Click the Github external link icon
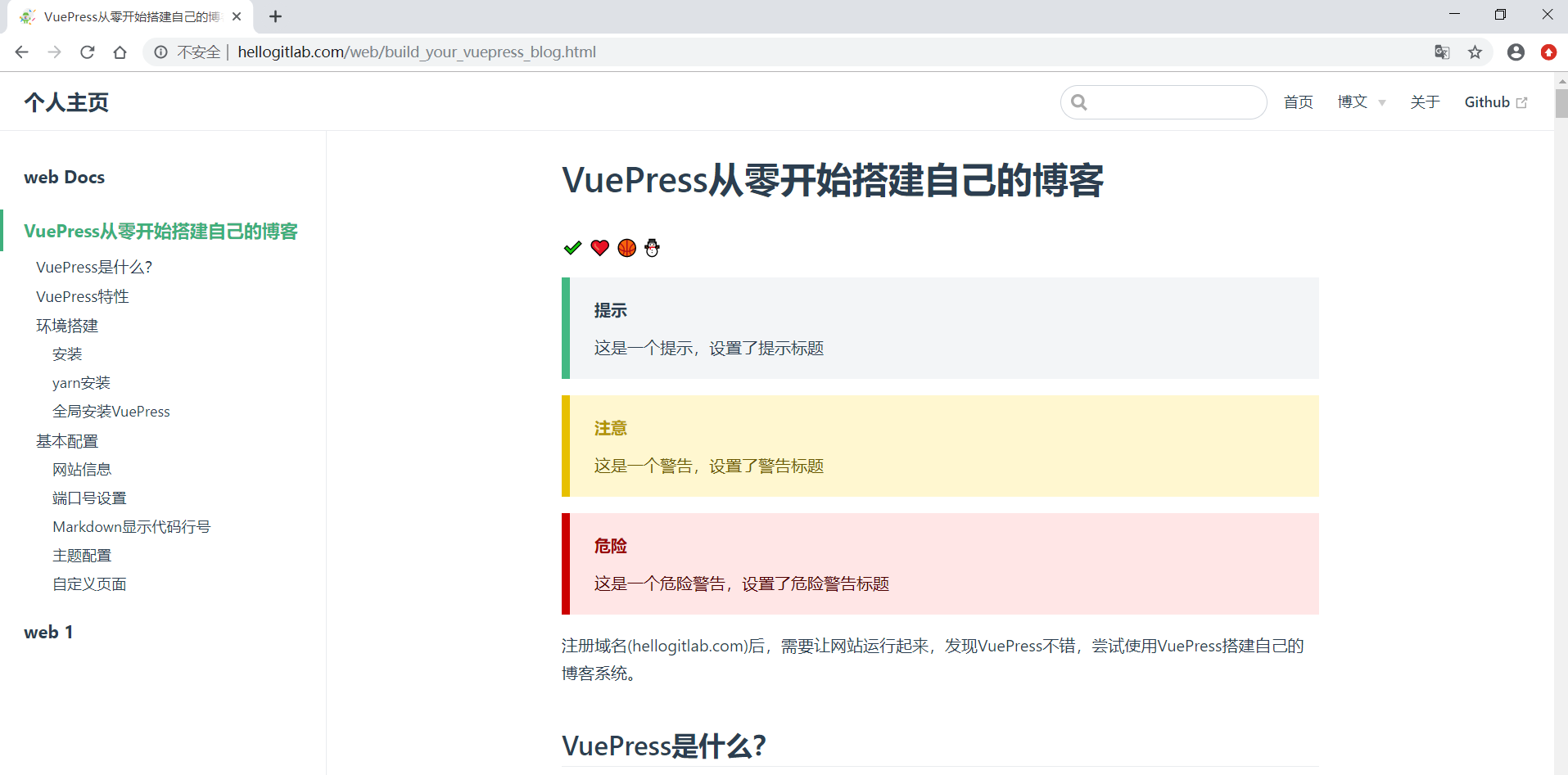This screenshot has width=1568, height=775. [1521, 103]
